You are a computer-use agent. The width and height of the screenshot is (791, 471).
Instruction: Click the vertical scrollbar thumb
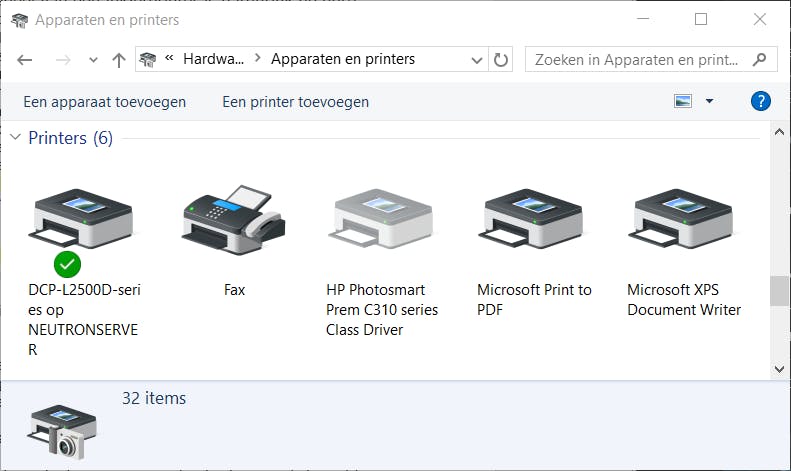[x=779, y=291]
